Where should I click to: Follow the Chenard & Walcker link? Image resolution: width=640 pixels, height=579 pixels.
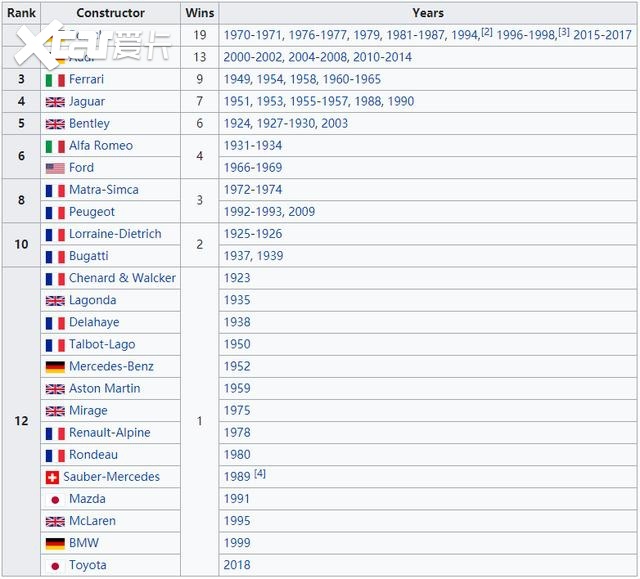pos(122,279)
